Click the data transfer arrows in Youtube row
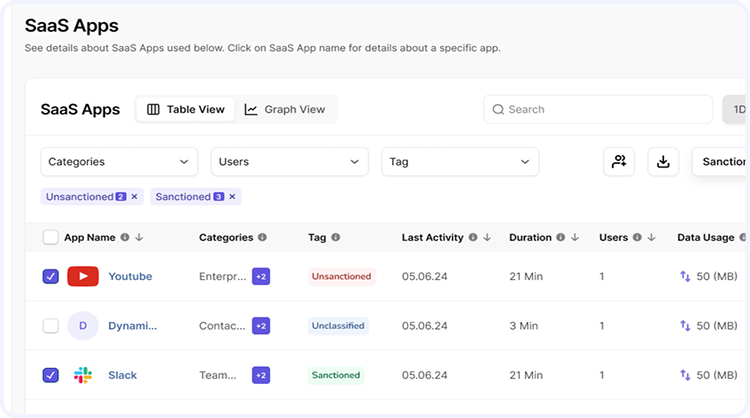This screenshot has height=418, width=750. point(685,276)
